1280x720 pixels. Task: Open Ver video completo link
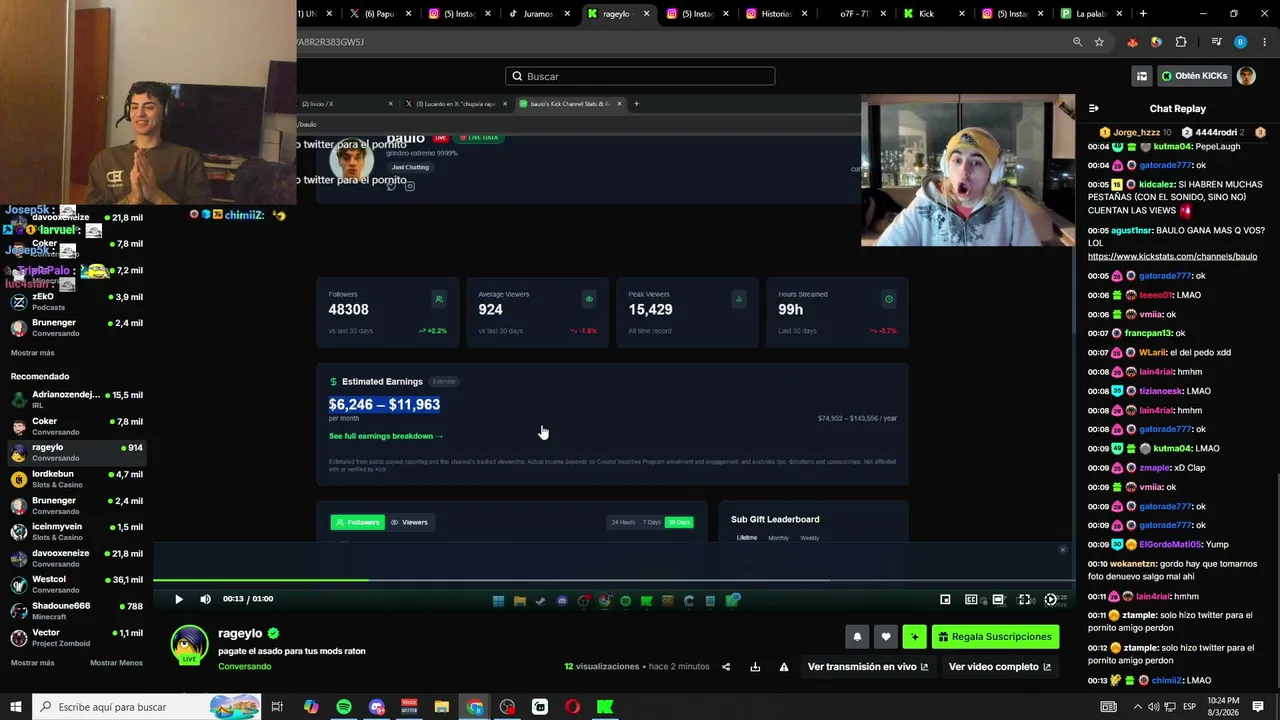(x=1000, y=667)
